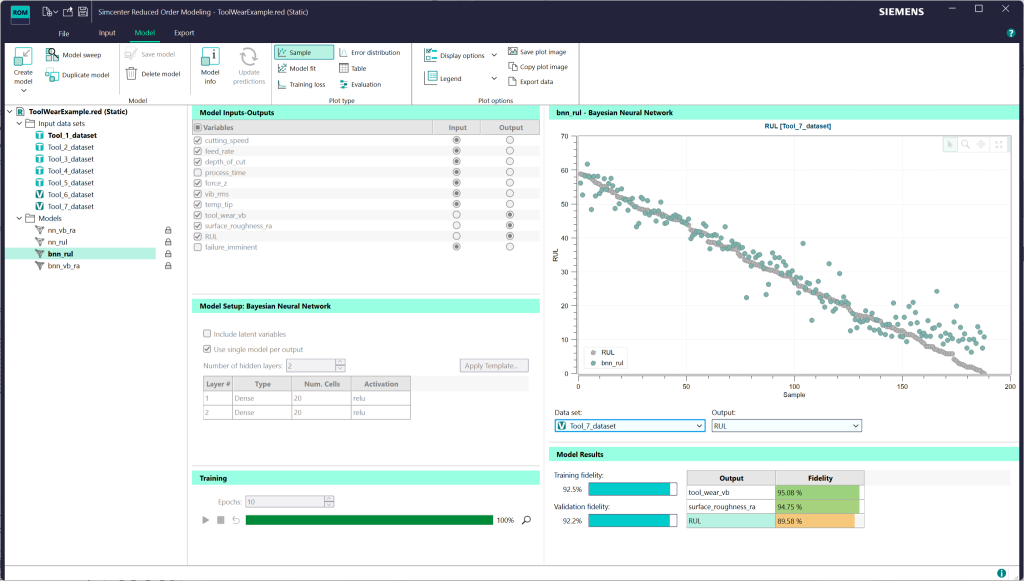Image resolution: width=1024 pixels, height=581 pixels.
Task: Open the Data set dropdown
Action: point(630,426)
